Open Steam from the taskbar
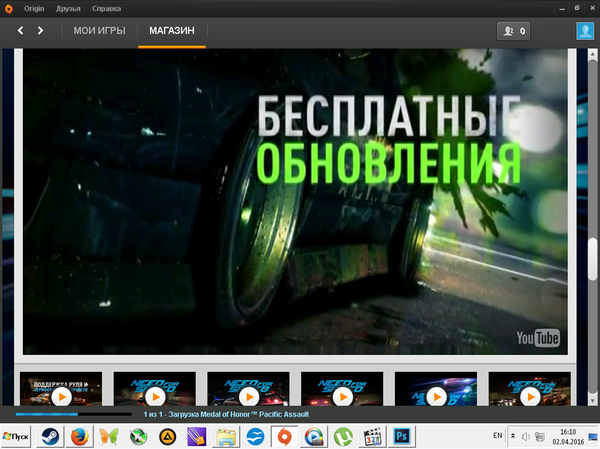This screenshot has width=600, height=449. pos(50,436)
